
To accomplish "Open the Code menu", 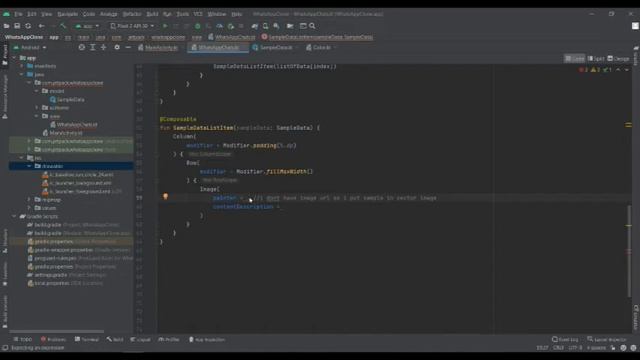I will [x=89, y=14].
